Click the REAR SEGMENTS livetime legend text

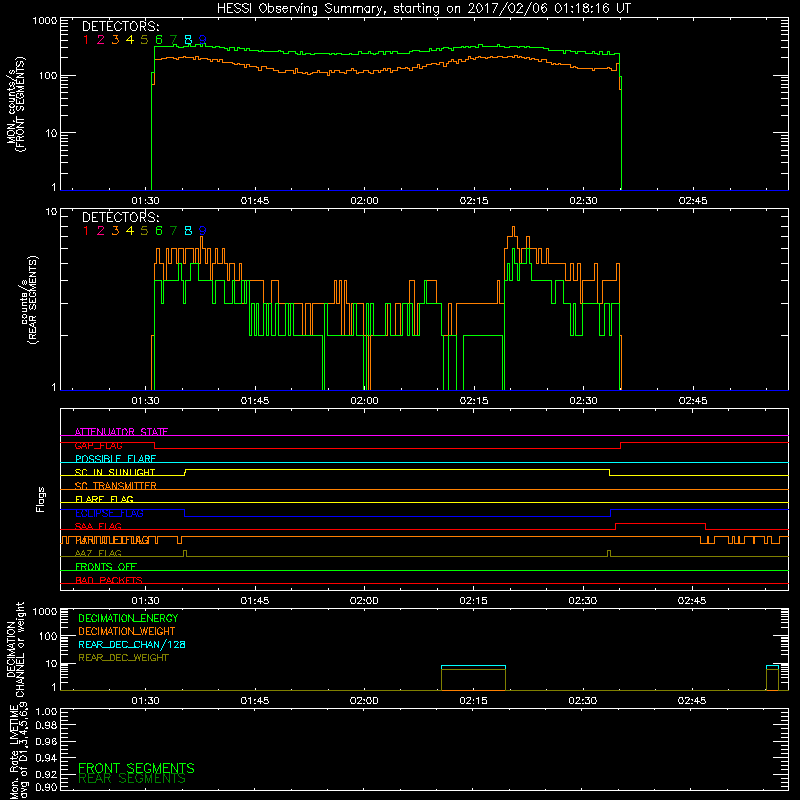tap(132, 779)
